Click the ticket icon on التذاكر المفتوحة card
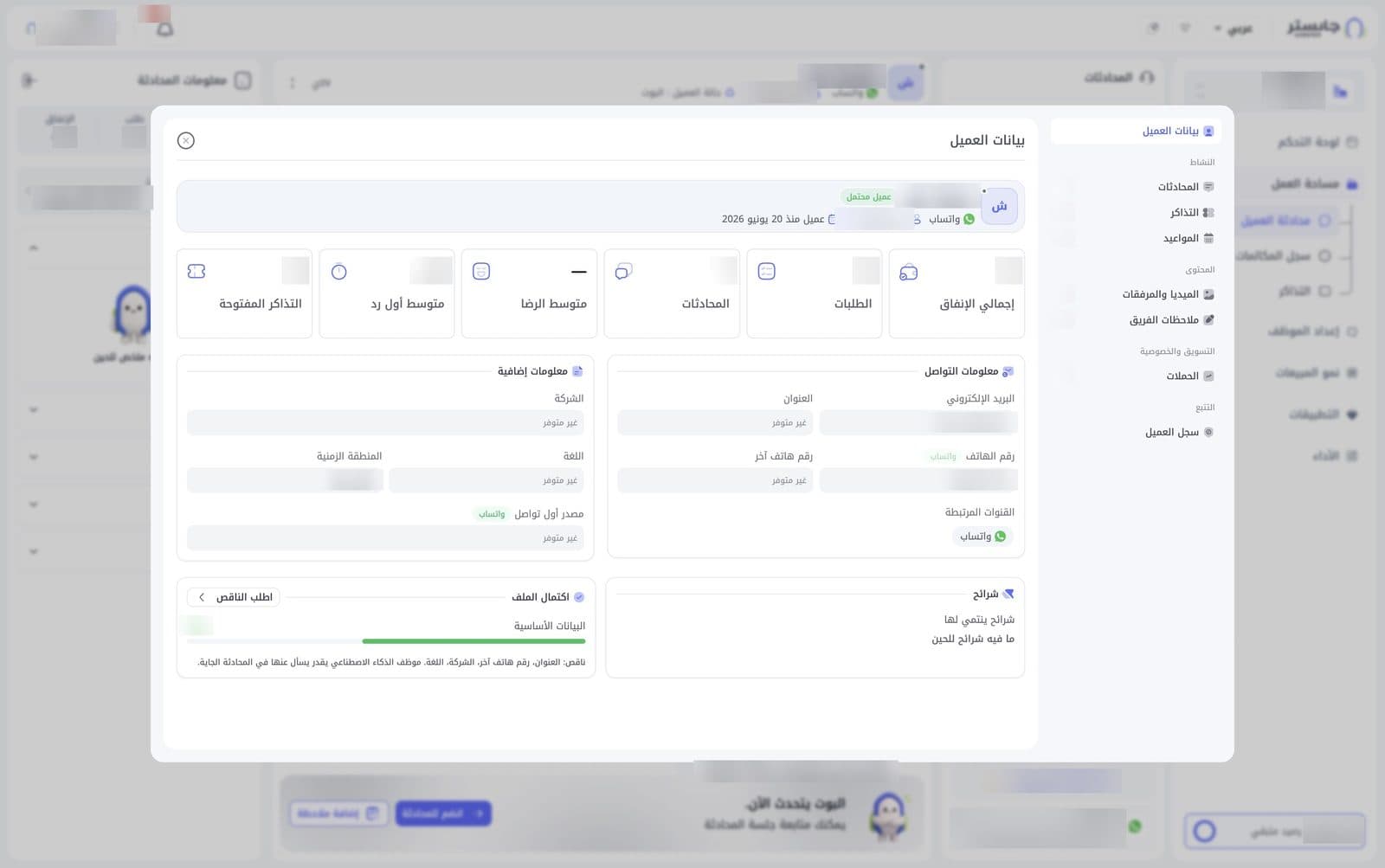The height and width of the screenshot is (868, 1385). pyautogui.click(x=196, y=272)
